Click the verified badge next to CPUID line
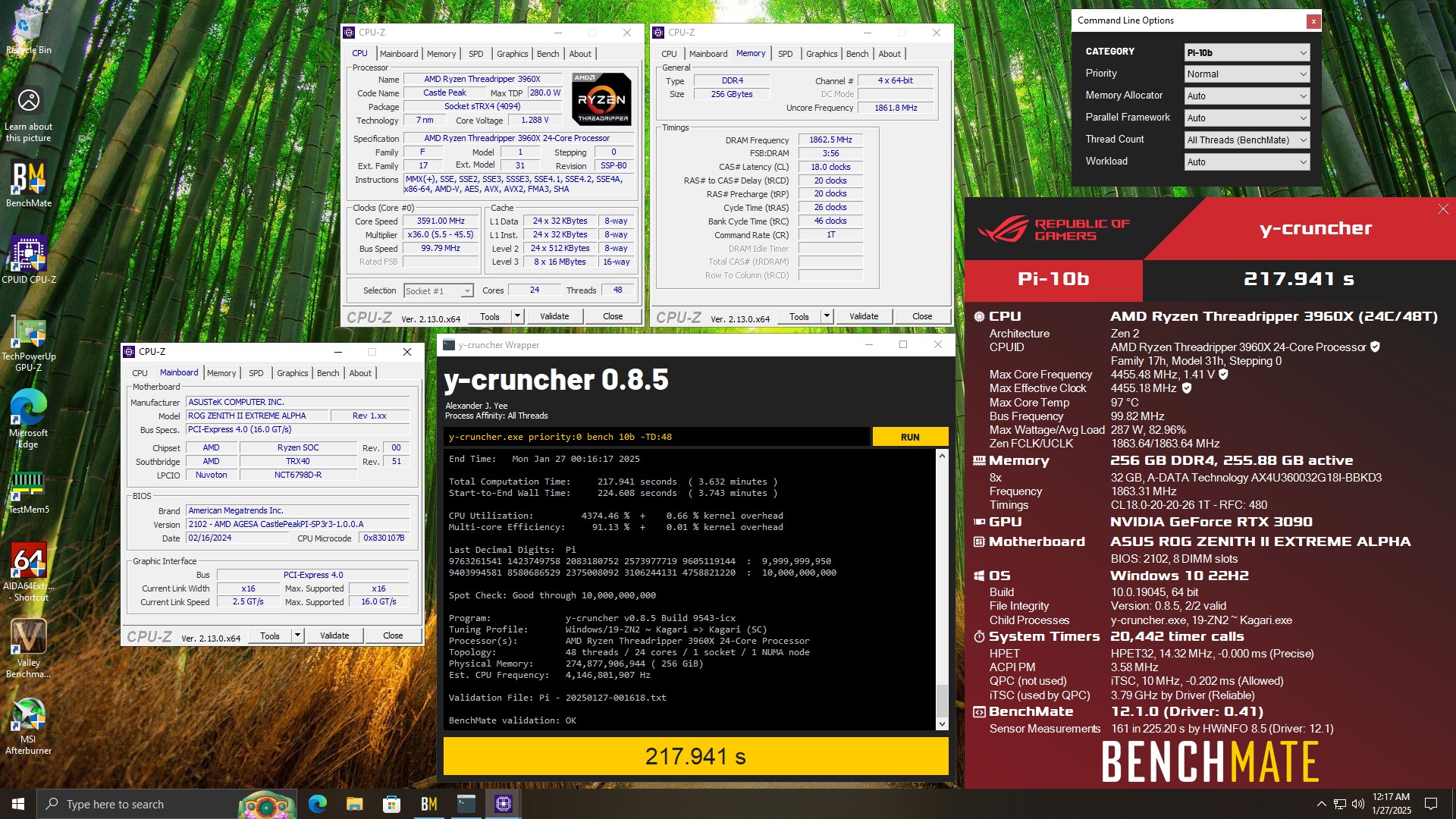1456x819 pixels. (x=1375, y=347)
